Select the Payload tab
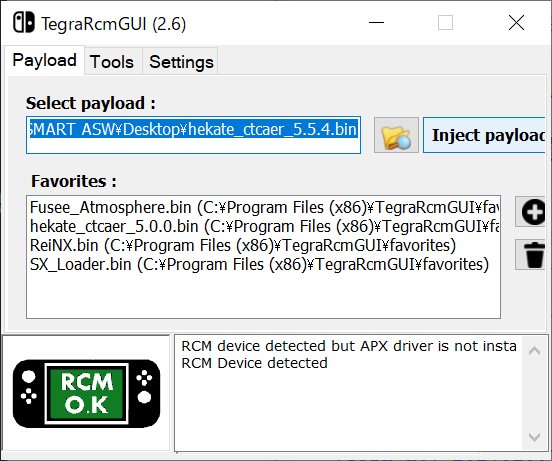The image size is (552, 461). (45, 60)
